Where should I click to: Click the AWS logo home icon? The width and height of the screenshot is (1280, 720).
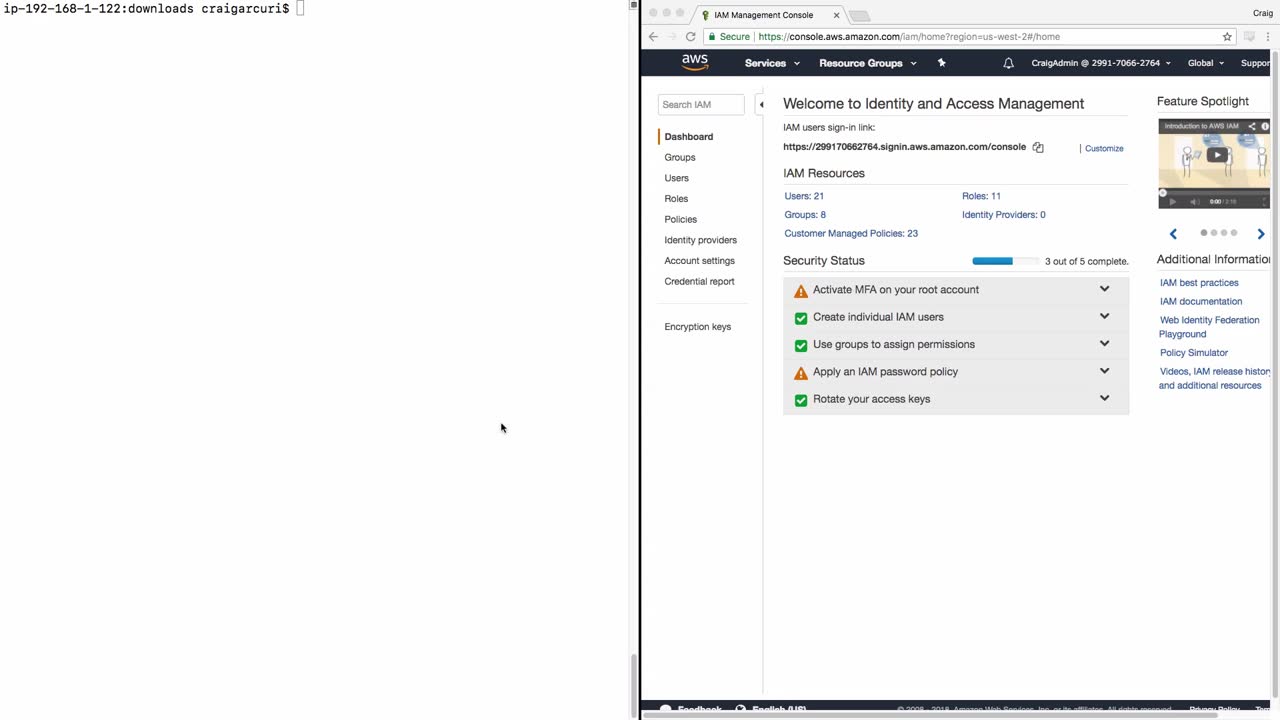click(x=695, y=62)
